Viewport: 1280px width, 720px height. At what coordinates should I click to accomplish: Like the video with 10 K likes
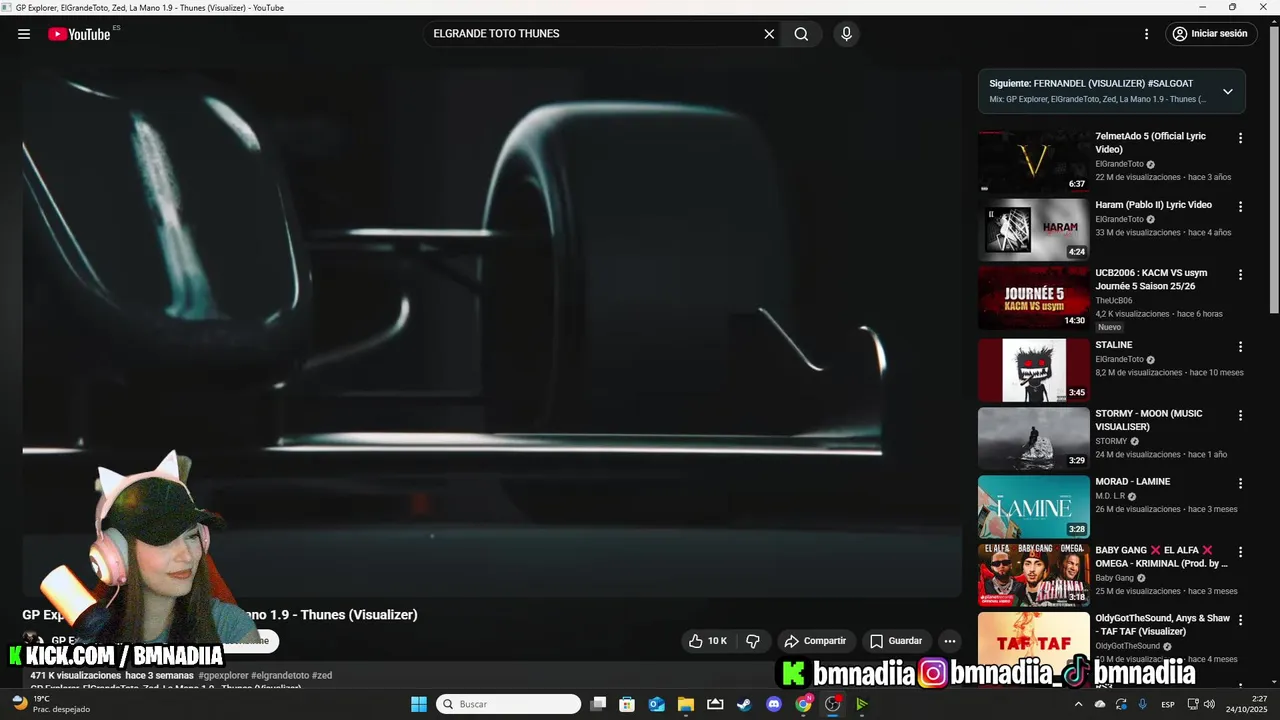pyautogui.click(x=708, y=641)
